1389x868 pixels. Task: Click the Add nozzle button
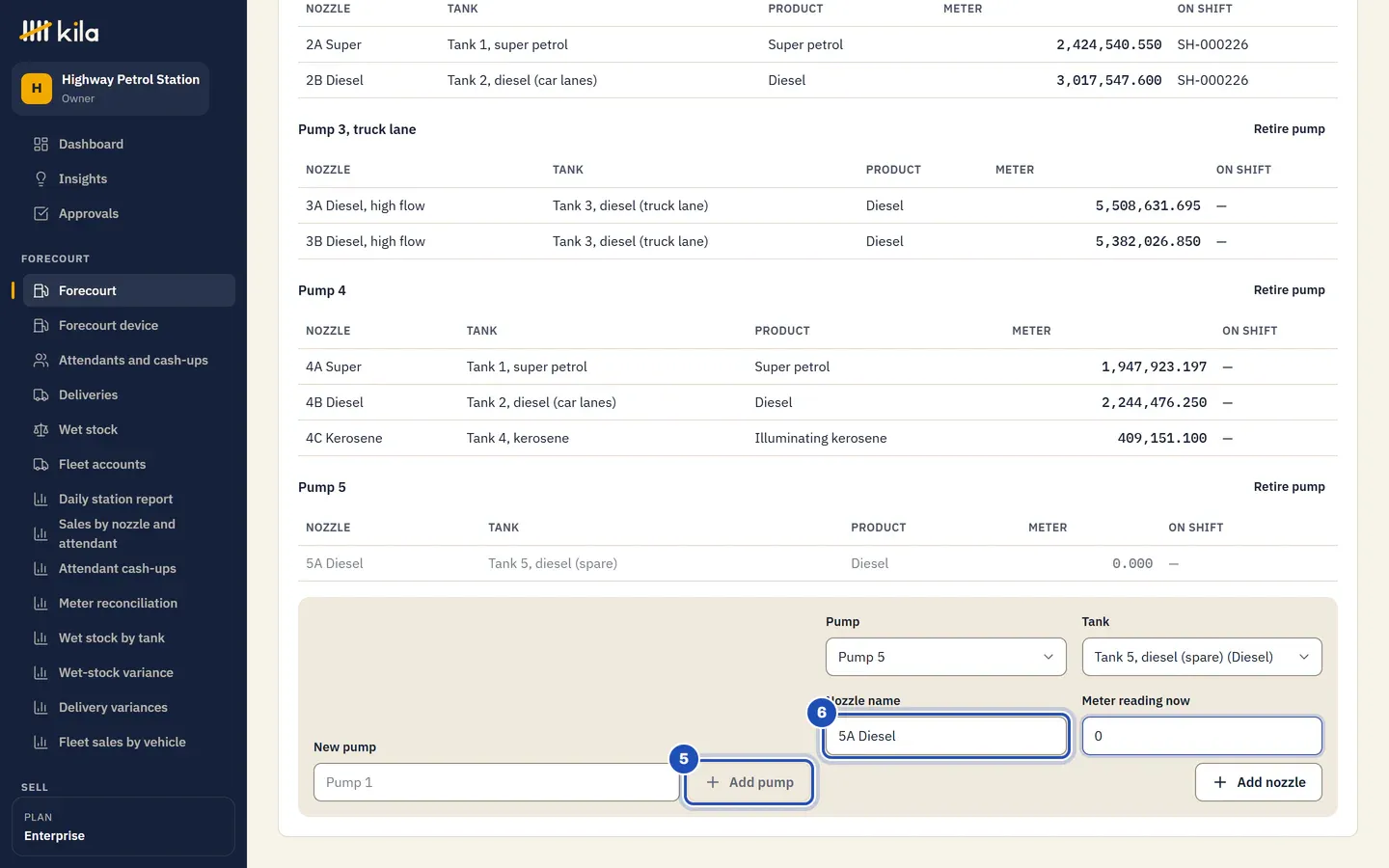coord(1259,782)
